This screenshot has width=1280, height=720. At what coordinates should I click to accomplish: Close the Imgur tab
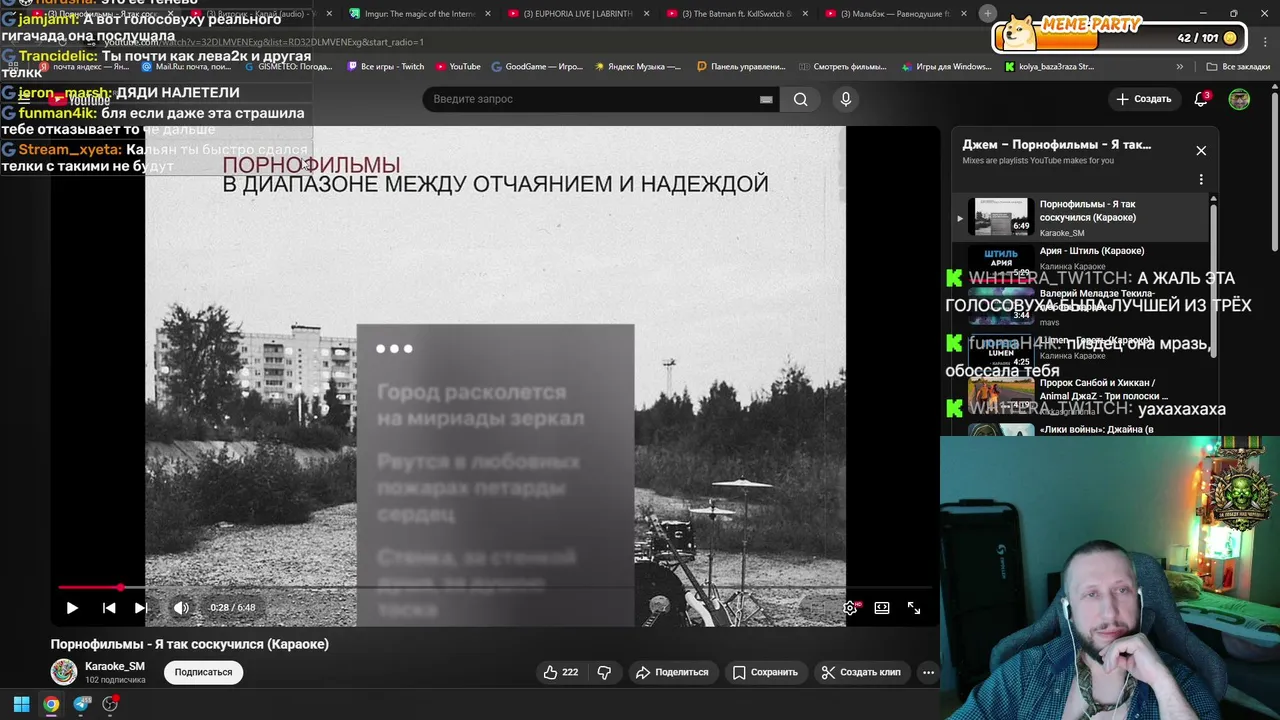pyautogui.click(x=488, y=14)
